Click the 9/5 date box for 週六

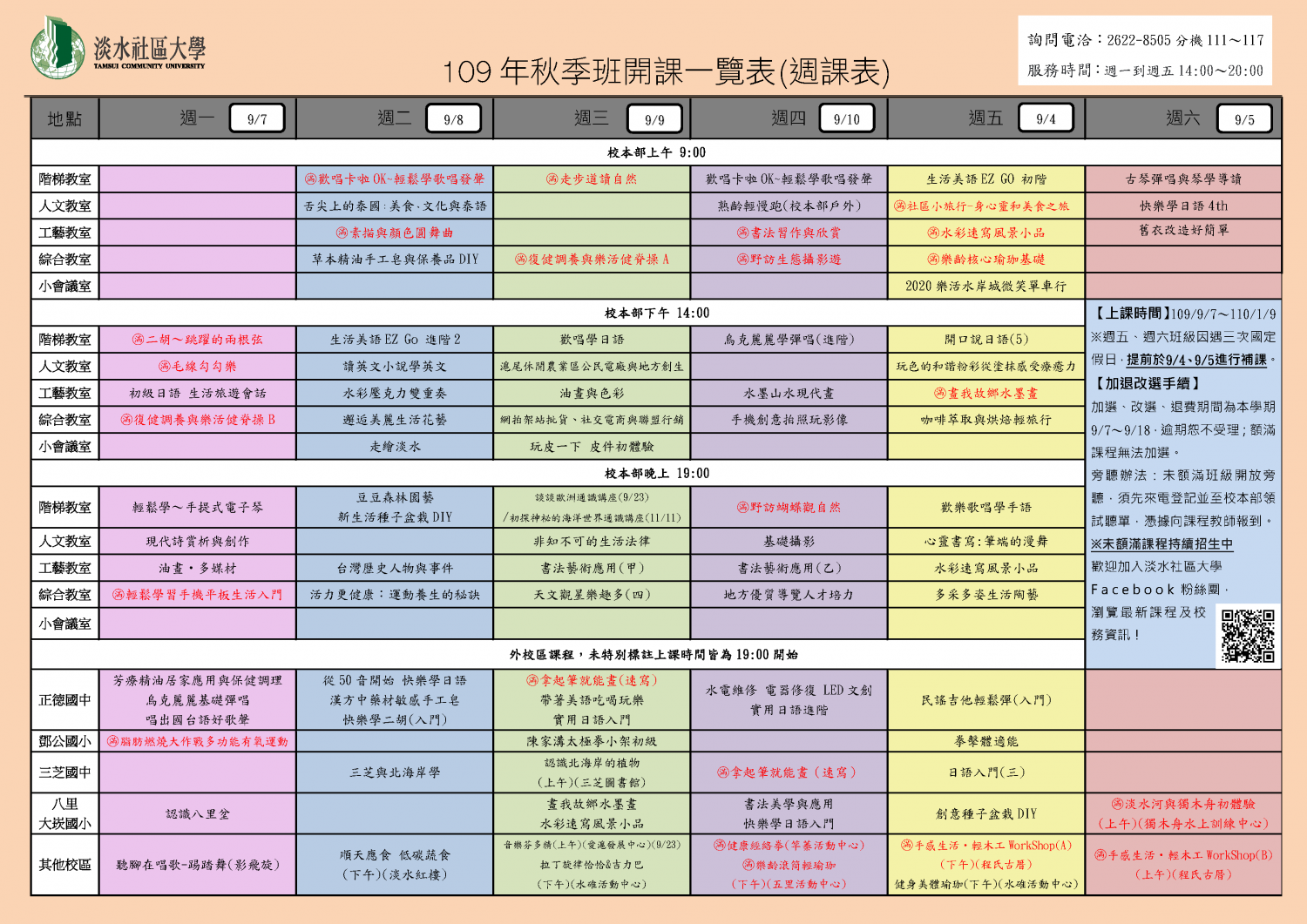point(1244,119)
